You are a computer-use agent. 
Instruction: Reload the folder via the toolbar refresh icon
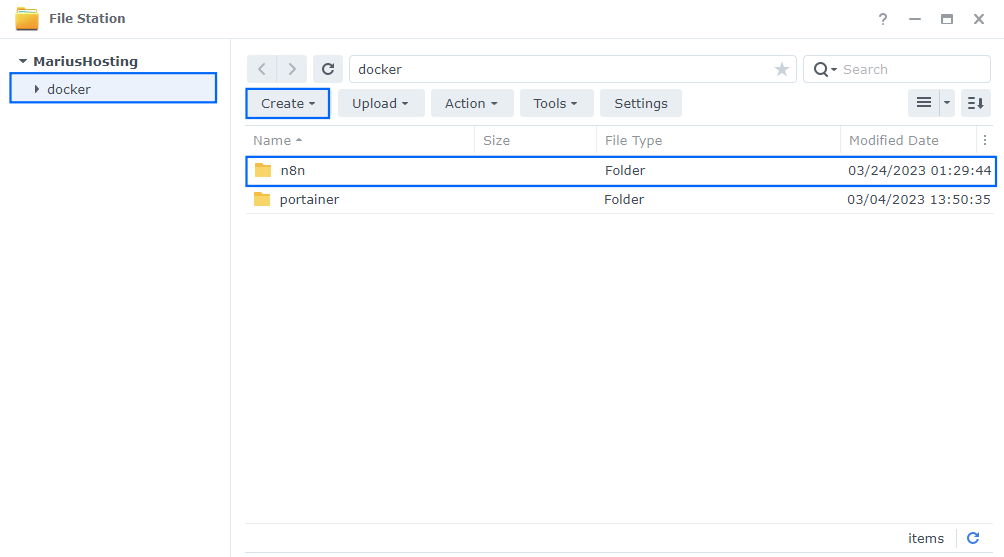pyautogui.click(x=328, y=69)
